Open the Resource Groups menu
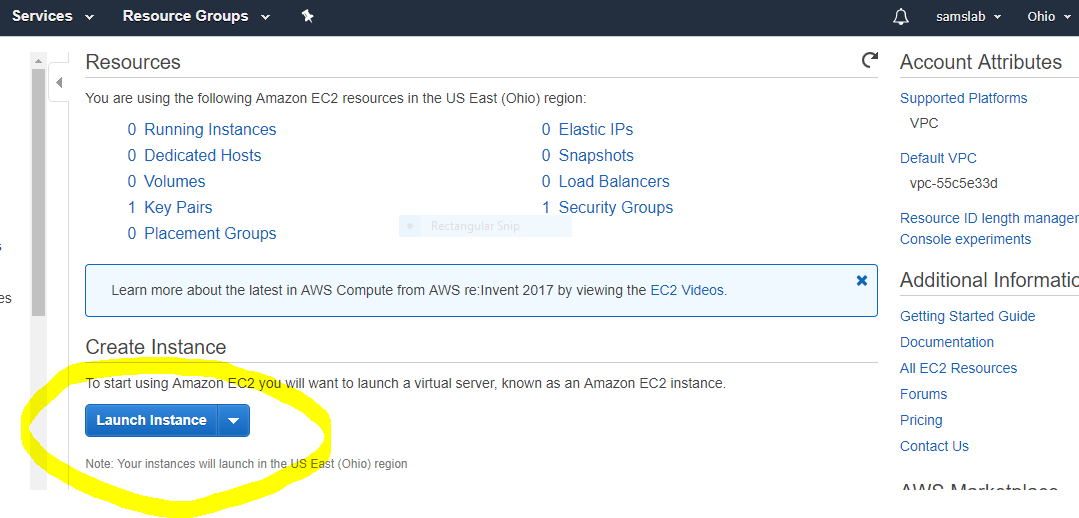Screen dimensions: 1079x518 pos(197,17)
